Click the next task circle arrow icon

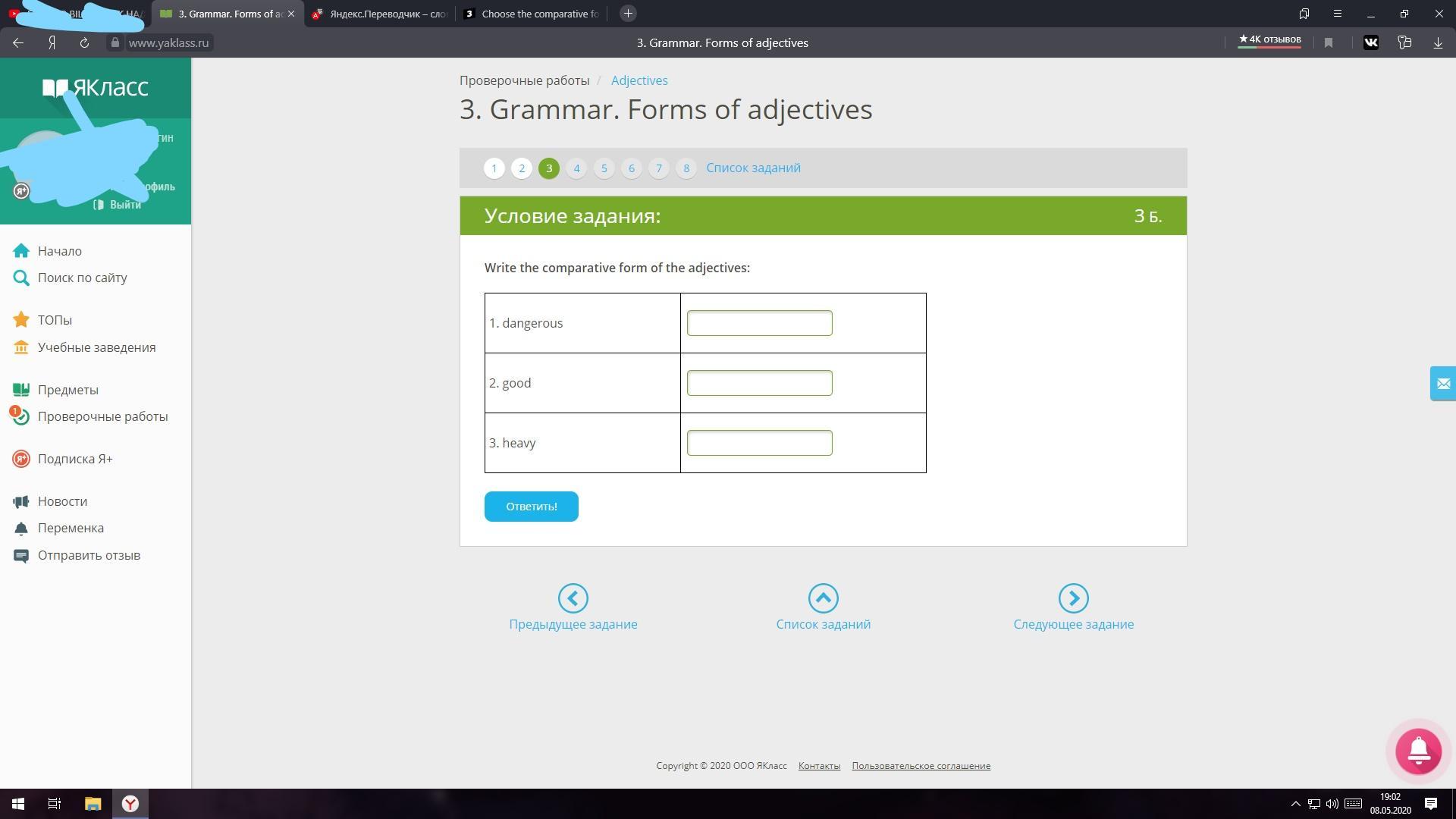click(1074, 598)
